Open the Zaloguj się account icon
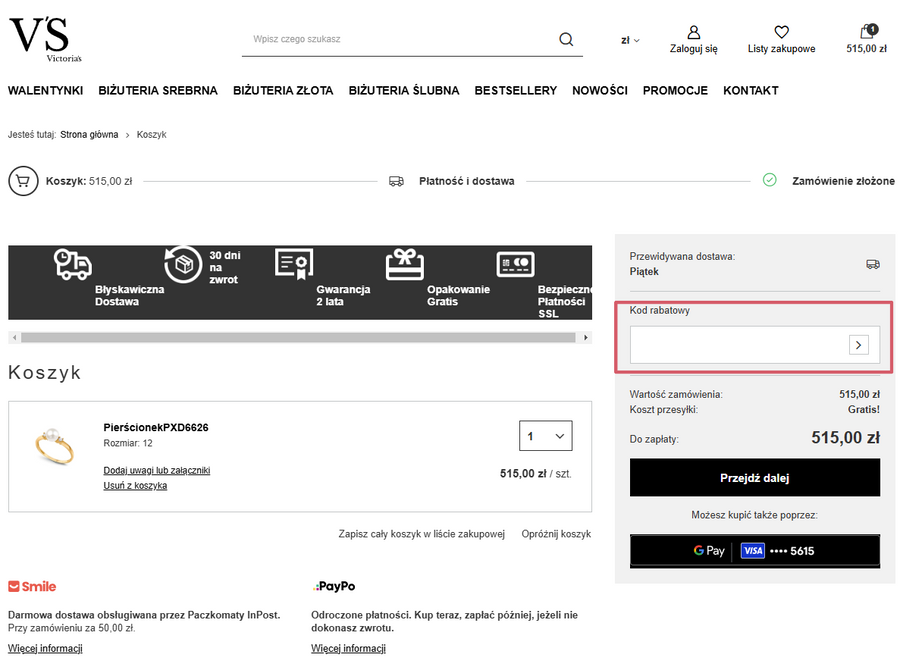Viewport: 900px width, 666px height. click(x=693, y=34)
